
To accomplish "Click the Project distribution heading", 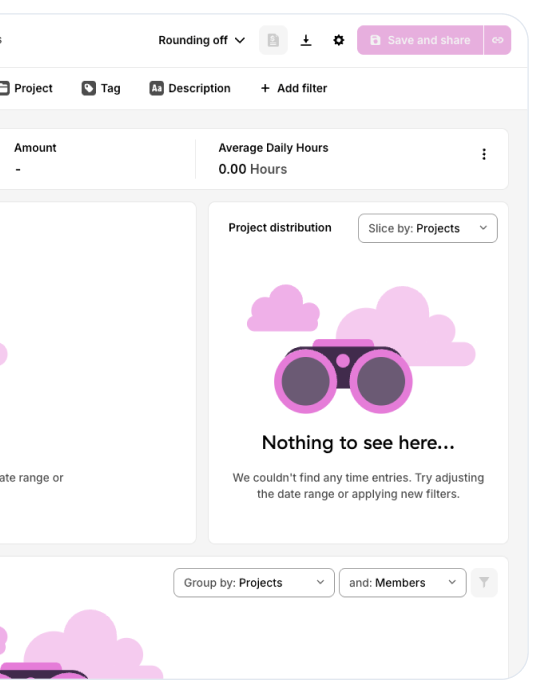I will pos(280,227).
